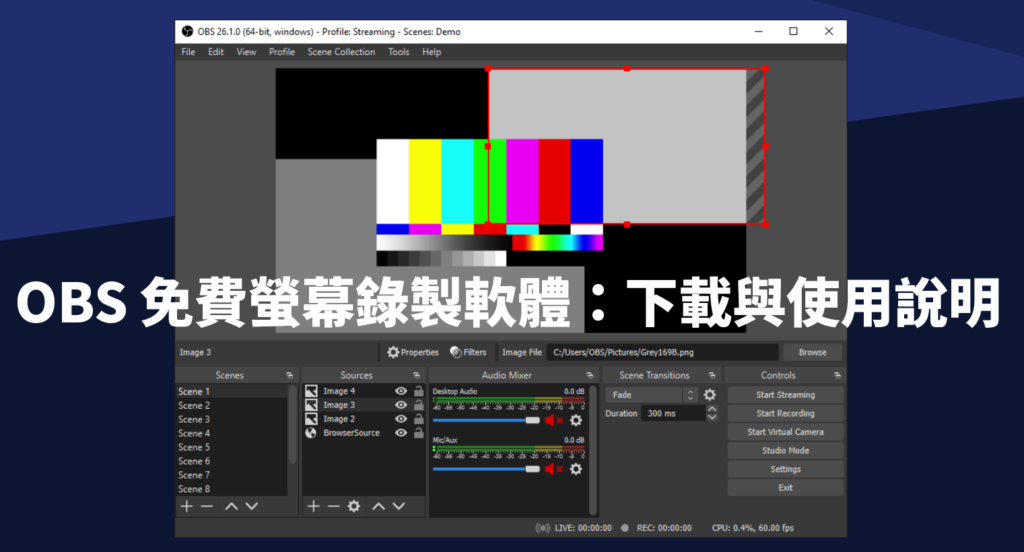Select Image 2 source row
This screenshot has width=1024, height=552.
(364, 419)
